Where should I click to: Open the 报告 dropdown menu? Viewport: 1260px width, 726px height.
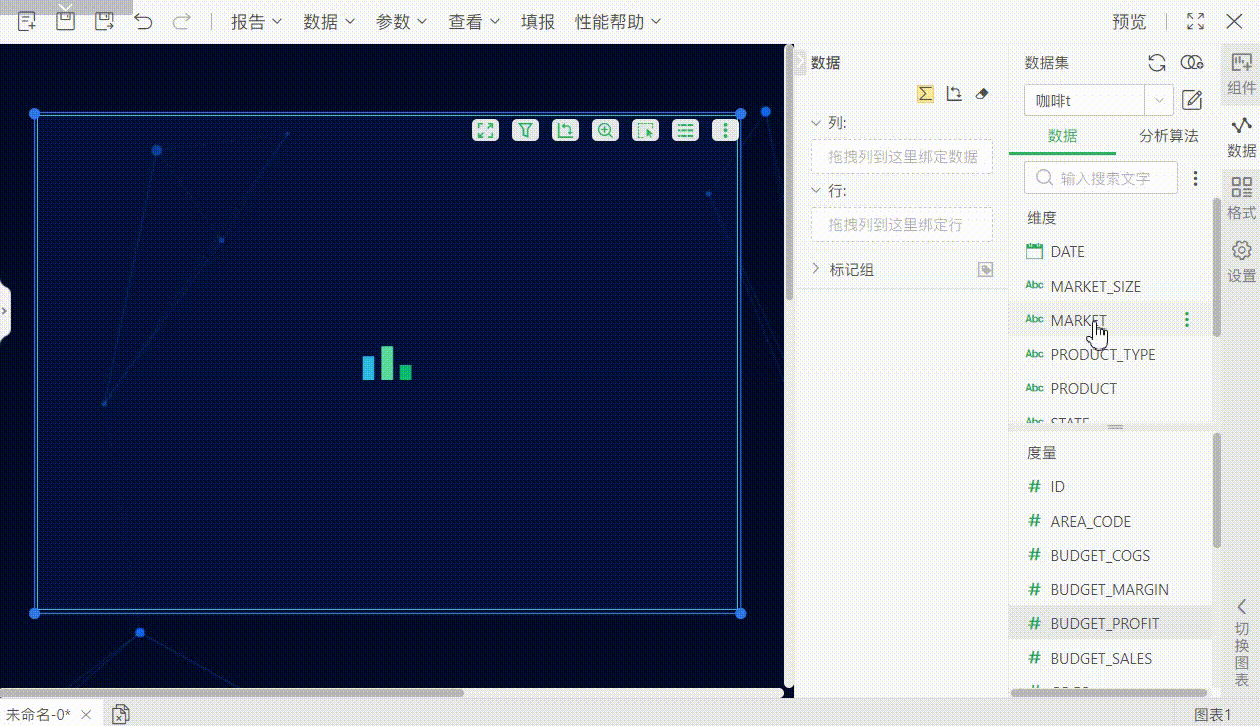click(x=257, y=21)
